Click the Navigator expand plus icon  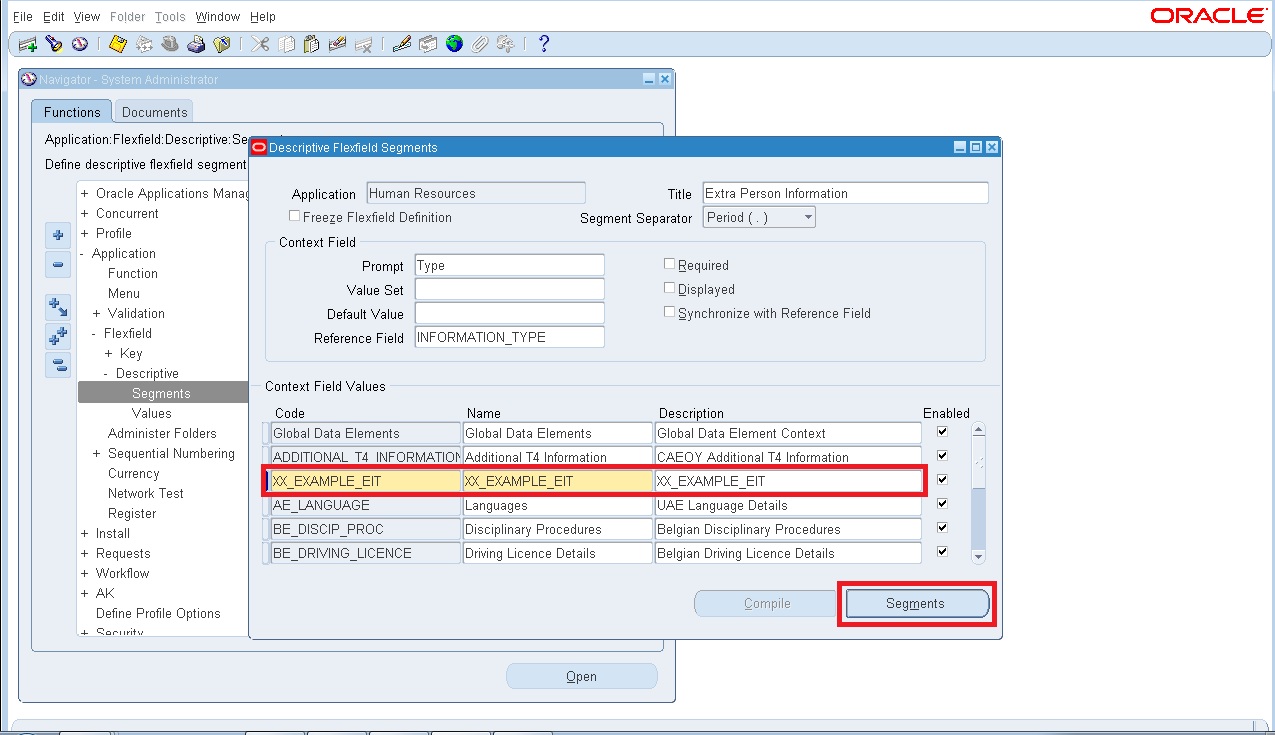pyautogui.click(x=58, y=236)
